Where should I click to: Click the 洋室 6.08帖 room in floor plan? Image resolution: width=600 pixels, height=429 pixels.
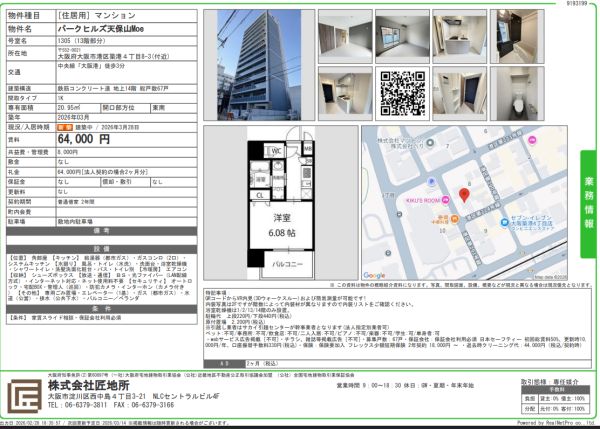click(x=282, y=225)
